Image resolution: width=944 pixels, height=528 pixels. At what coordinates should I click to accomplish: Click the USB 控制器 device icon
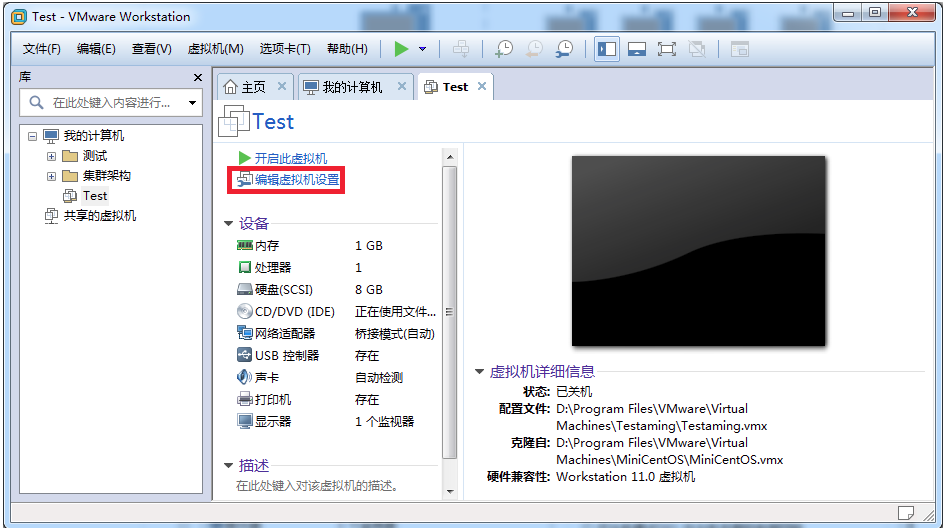coord(244,355)
